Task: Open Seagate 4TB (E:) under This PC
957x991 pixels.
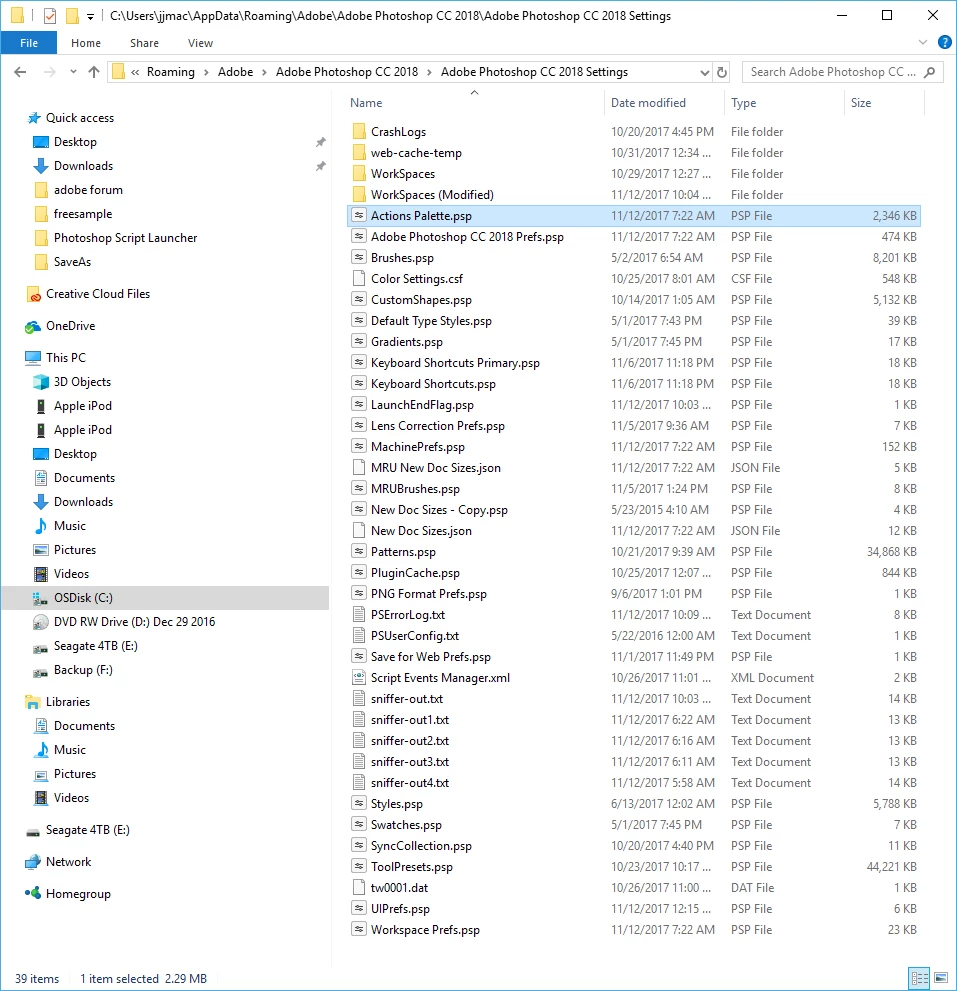Action: click(x=95, y=646)
